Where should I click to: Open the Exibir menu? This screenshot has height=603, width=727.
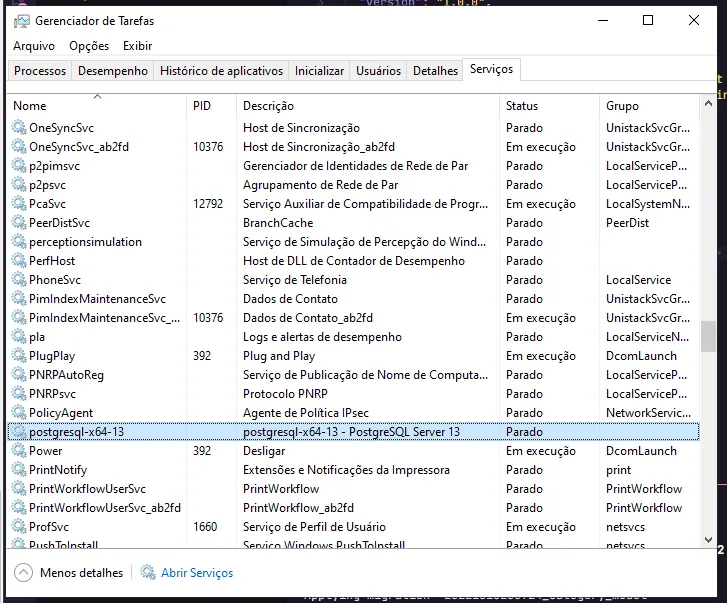click(138, 46)
